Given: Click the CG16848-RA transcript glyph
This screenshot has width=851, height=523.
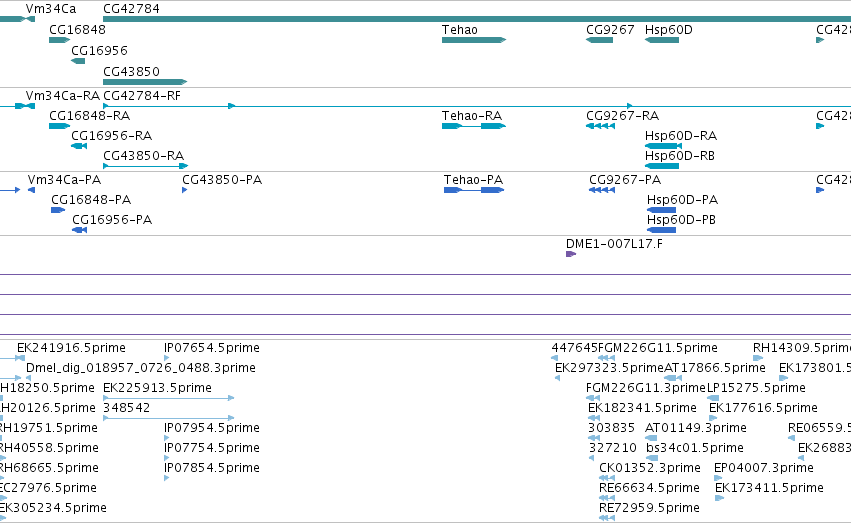Looking at the screenshot, I should coord(59,126).
